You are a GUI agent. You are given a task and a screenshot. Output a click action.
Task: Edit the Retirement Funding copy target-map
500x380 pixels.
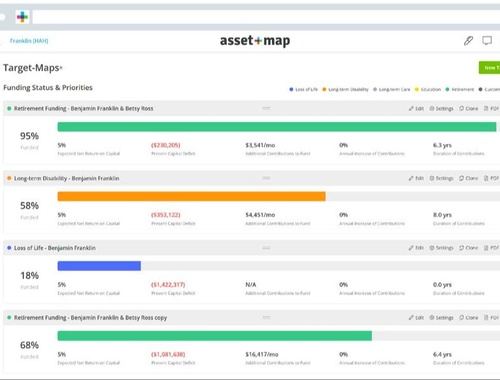click(416, 318)
